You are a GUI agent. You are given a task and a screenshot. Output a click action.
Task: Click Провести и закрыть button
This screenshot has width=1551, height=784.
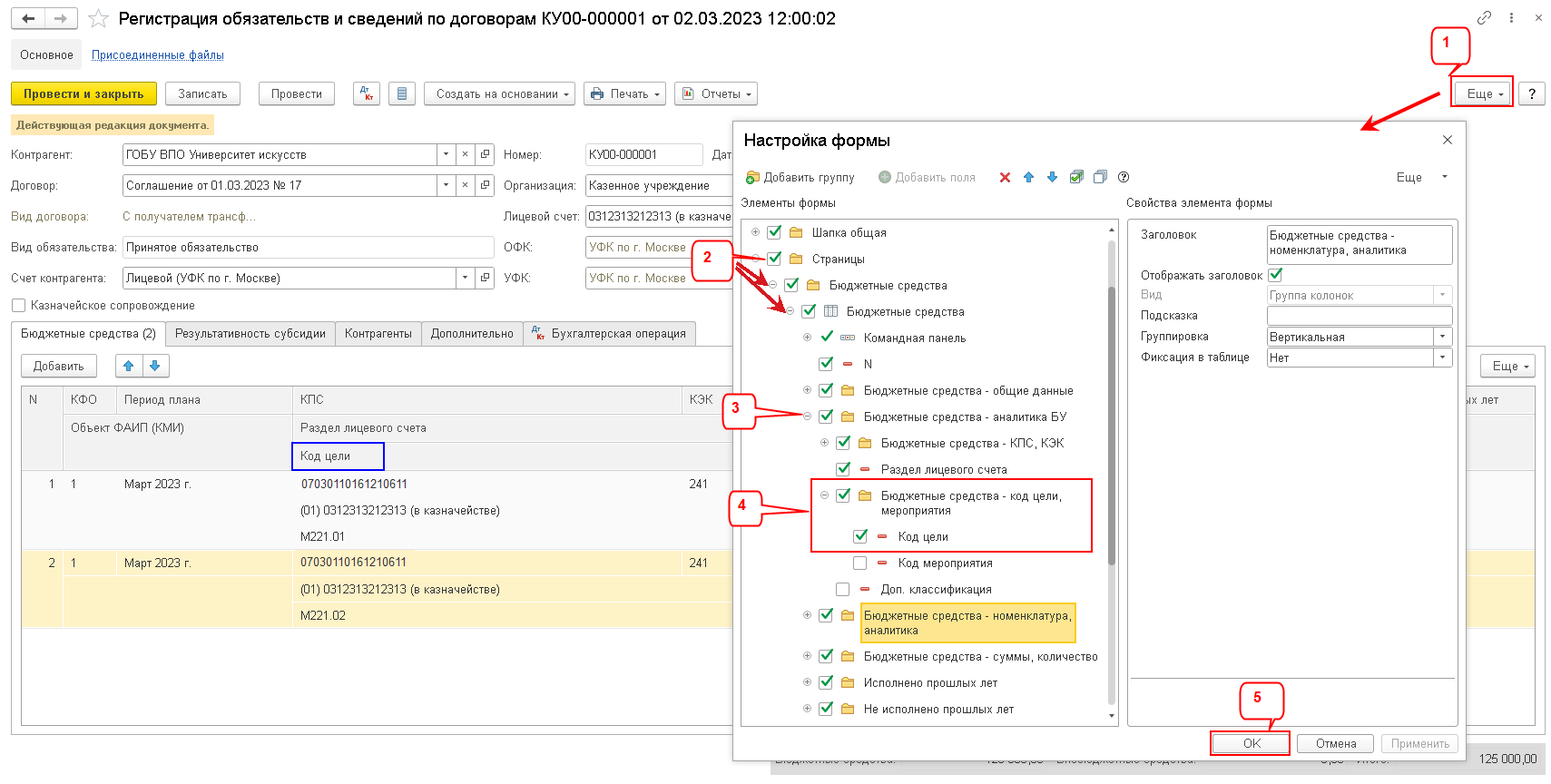[x=83, y=93]
